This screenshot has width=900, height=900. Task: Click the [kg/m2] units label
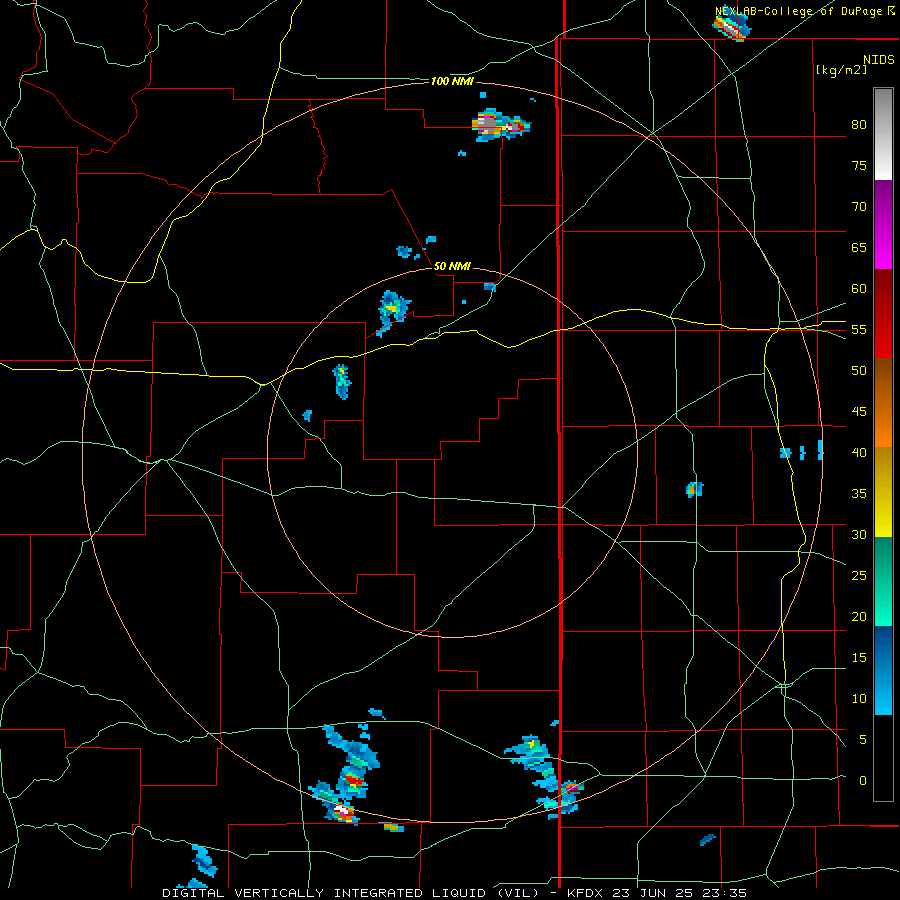click(x=841, y=70)
